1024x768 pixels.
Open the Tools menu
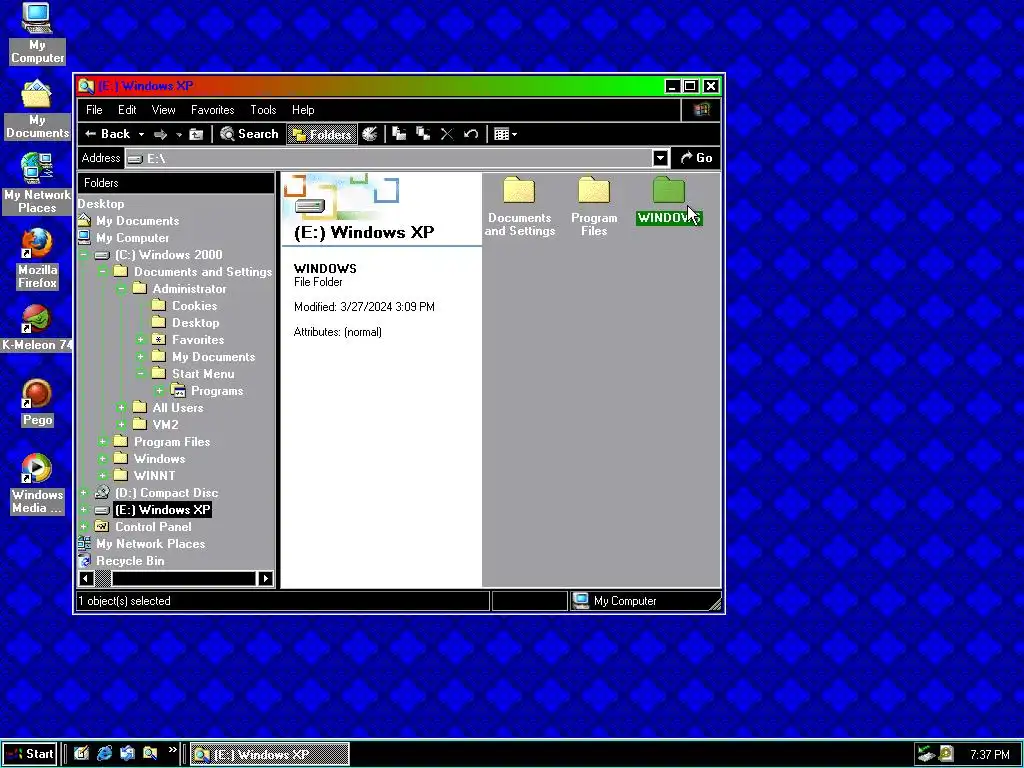tap(263, 110)
